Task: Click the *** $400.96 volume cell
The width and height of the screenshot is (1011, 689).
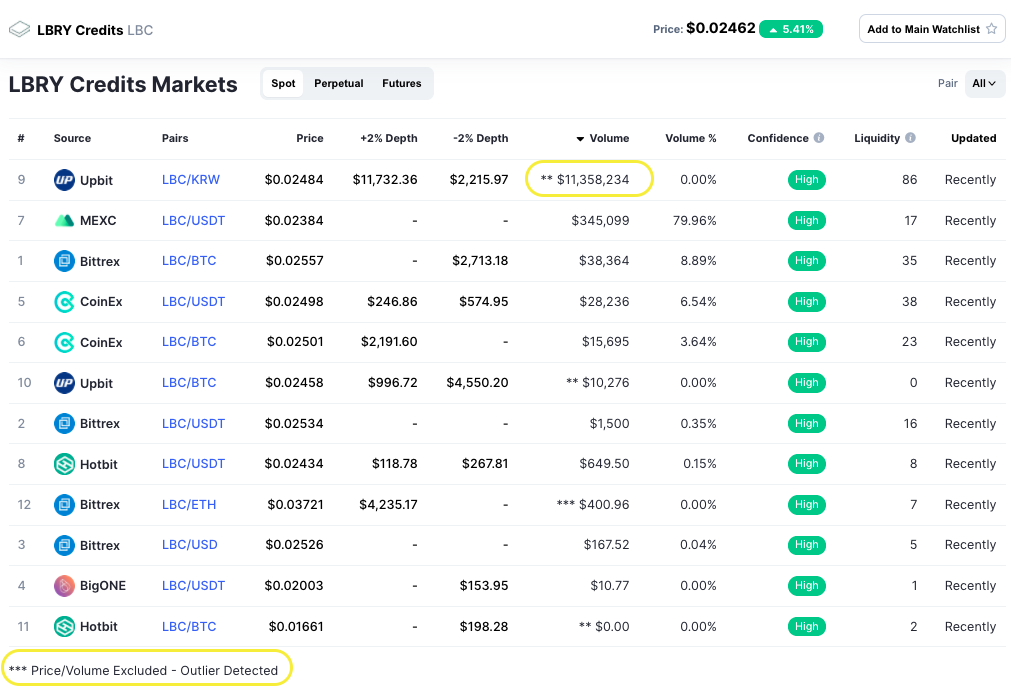Action: click(593, 505)
